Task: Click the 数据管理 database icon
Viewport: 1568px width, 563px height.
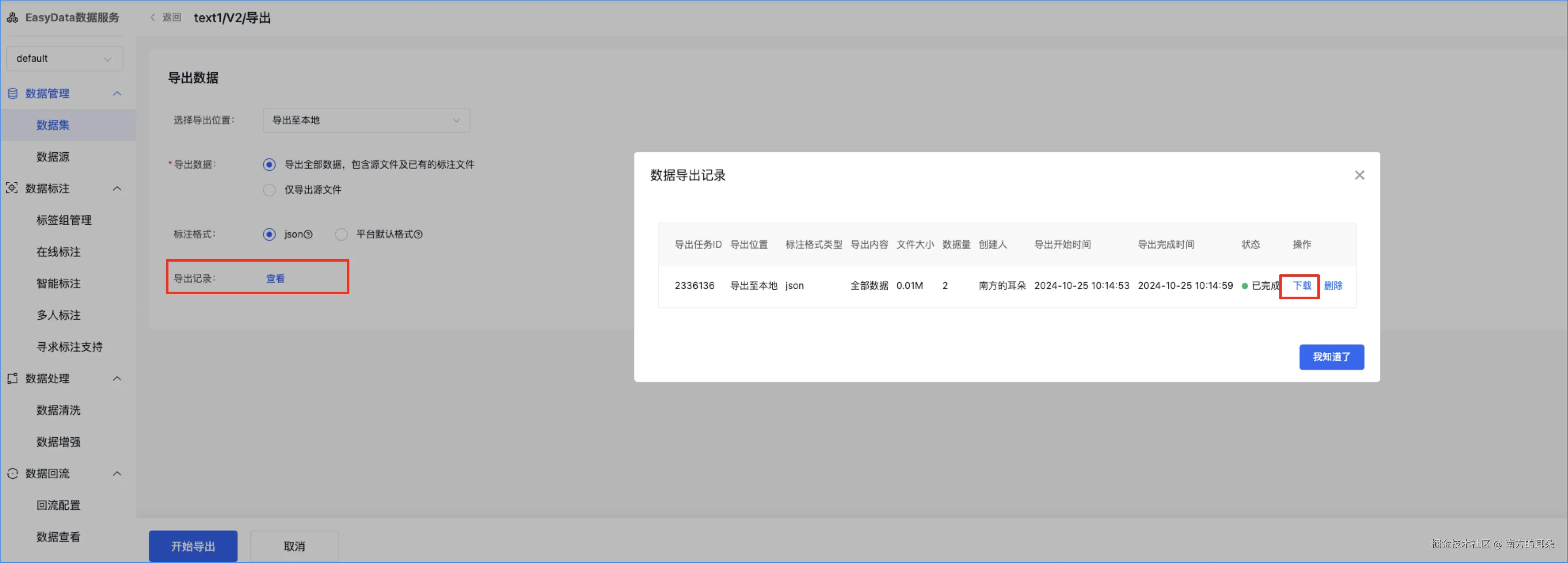Action: click(12, 93)
